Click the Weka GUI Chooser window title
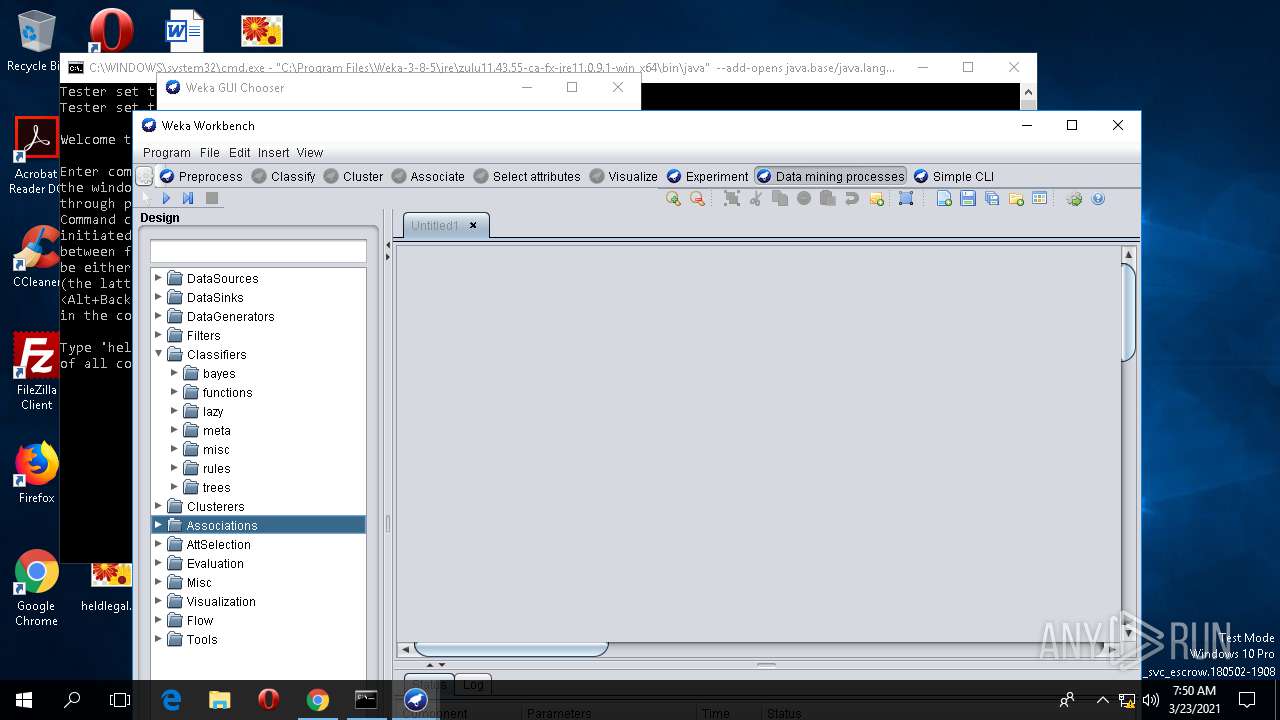 (x=234, y=87)
